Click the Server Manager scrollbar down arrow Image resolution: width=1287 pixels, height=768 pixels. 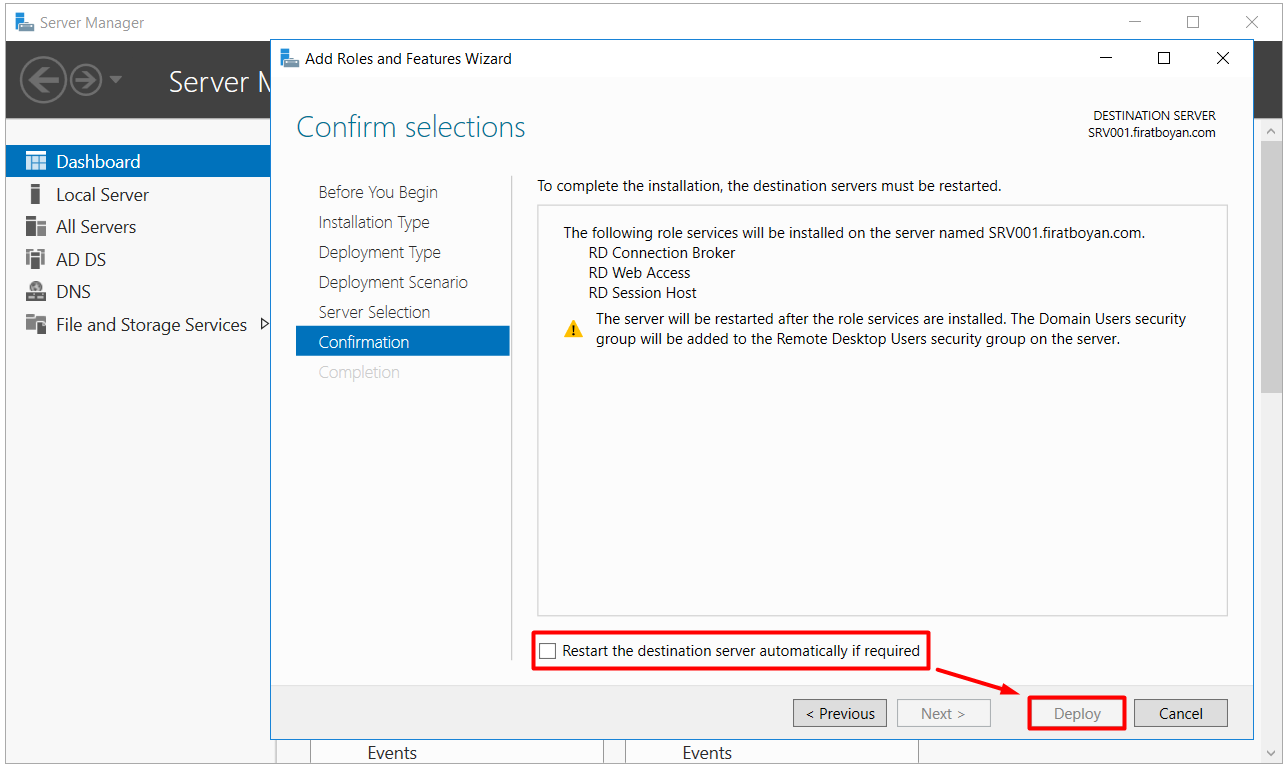click(x=1271, y=752)
